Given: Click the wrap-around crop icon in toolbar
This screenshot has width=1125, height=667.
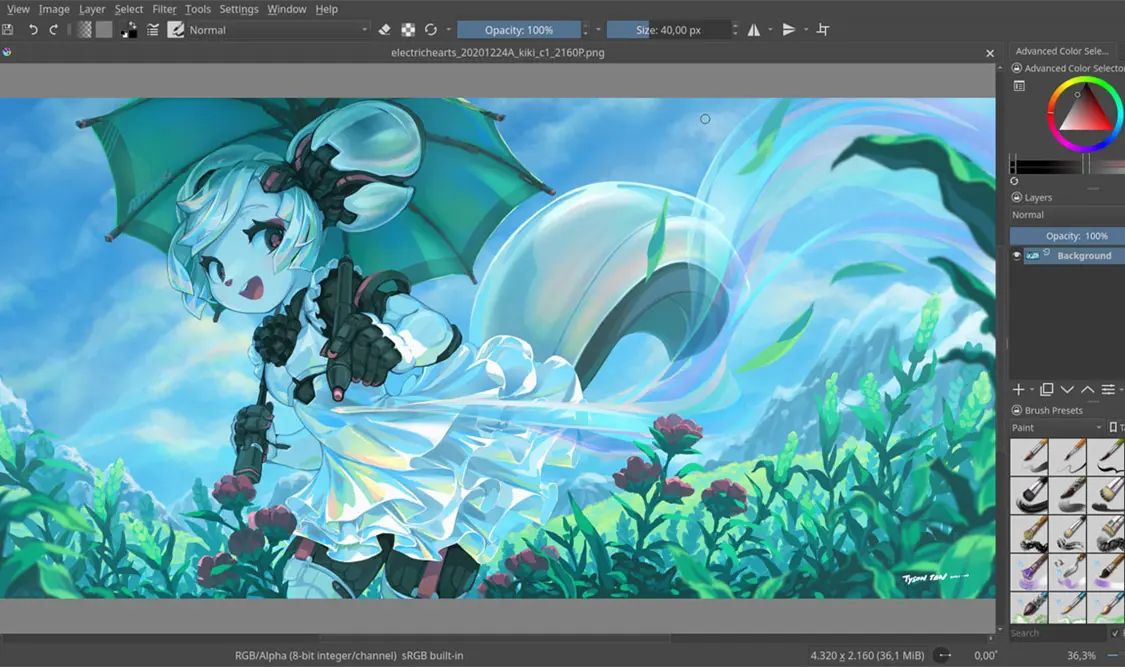Looking at the screenshot, I should click(823, 30).
